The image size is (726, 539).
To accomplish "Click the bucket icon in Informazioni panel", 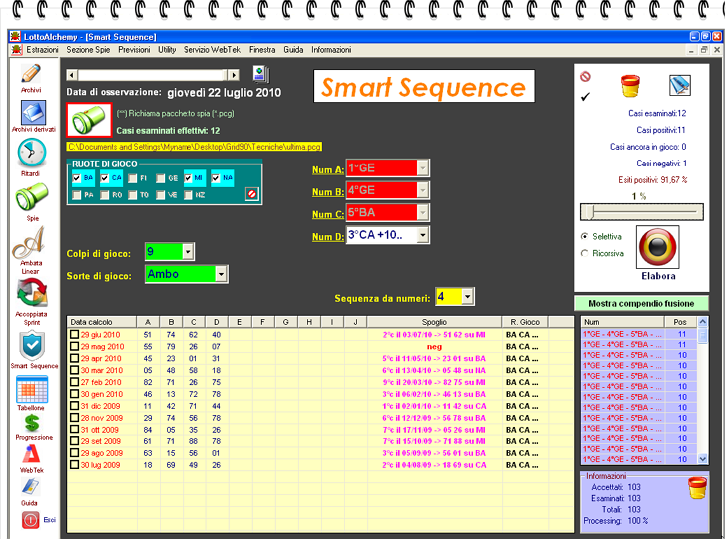I will (697, 488).
